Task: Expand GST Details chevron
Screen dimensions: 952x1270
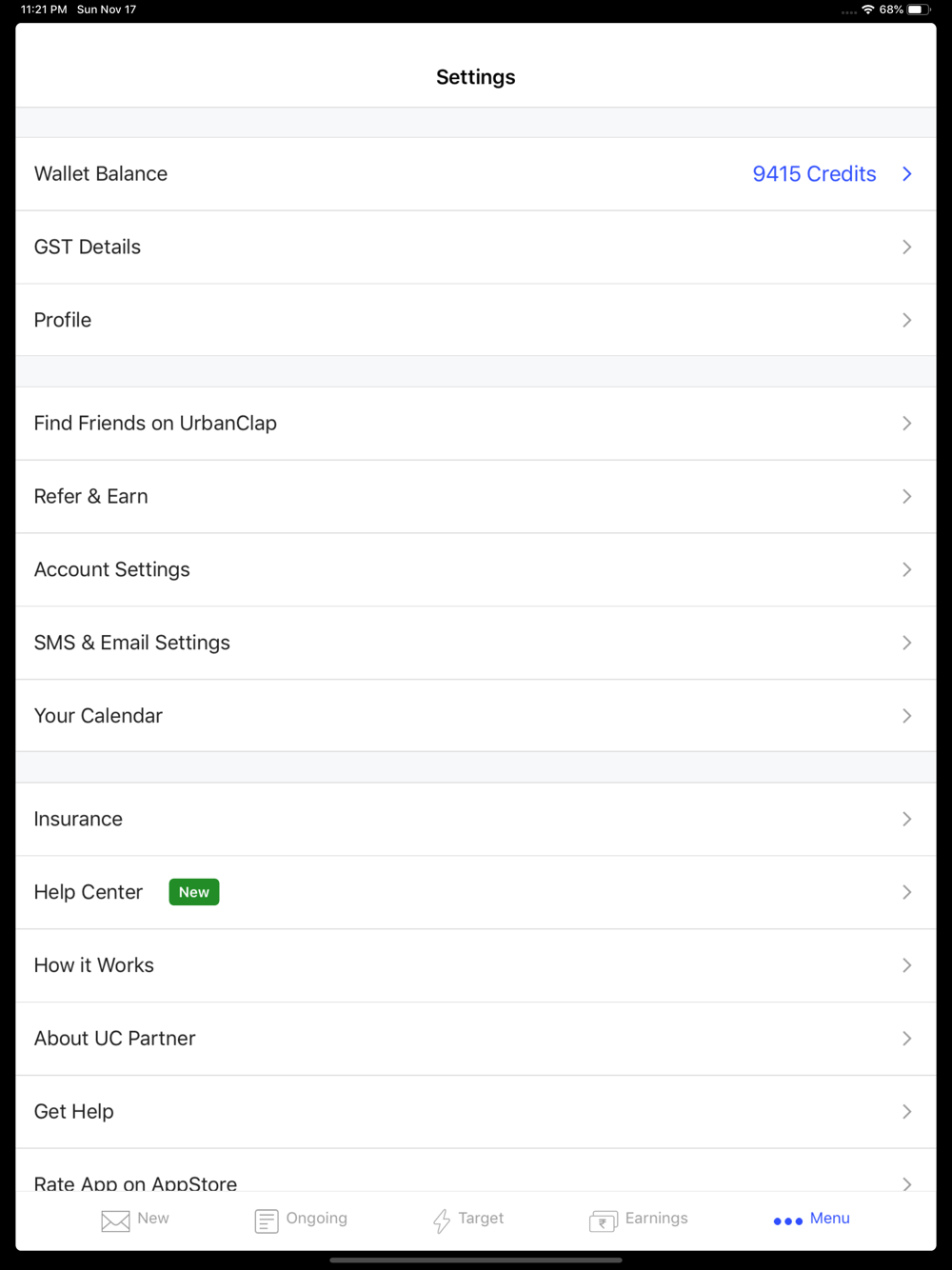Action: tap(907, 248)
